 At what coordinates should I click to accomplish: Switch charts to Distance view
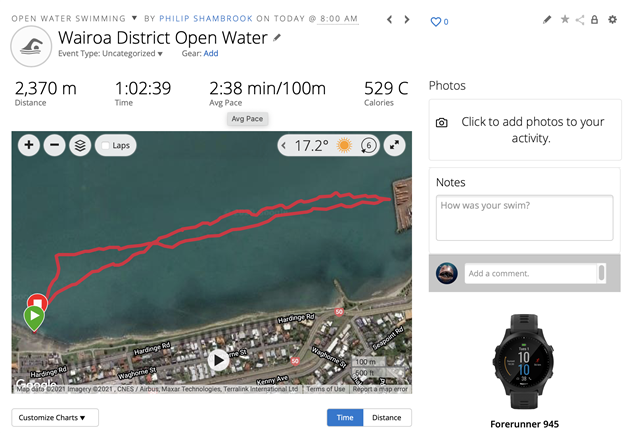pos(386,417)
